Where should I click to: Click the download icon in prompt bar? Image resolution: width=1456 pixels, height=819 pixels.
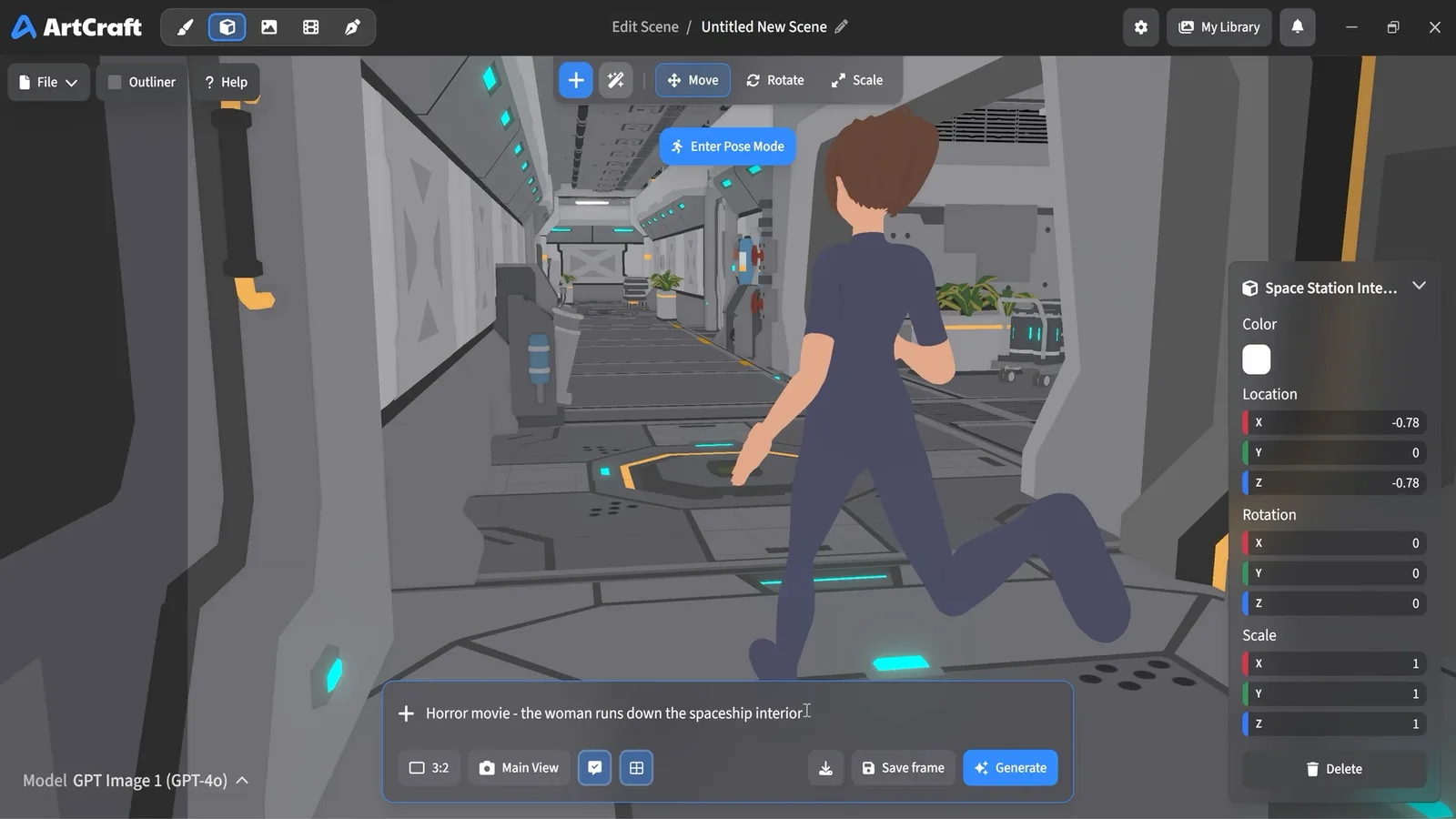click(825, 768)
